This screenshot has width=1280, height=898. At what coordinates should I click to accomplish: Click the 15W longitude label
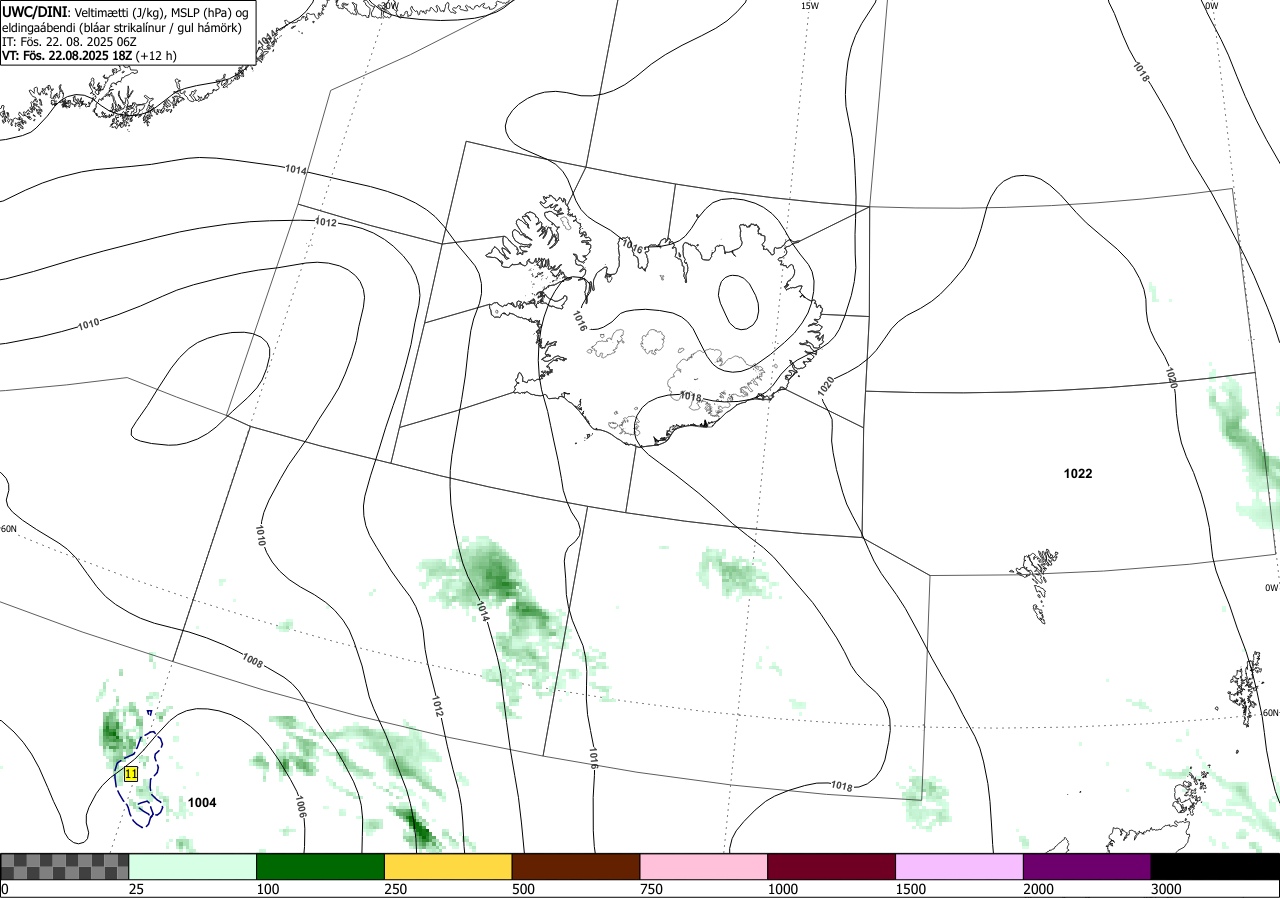[810, 6]
